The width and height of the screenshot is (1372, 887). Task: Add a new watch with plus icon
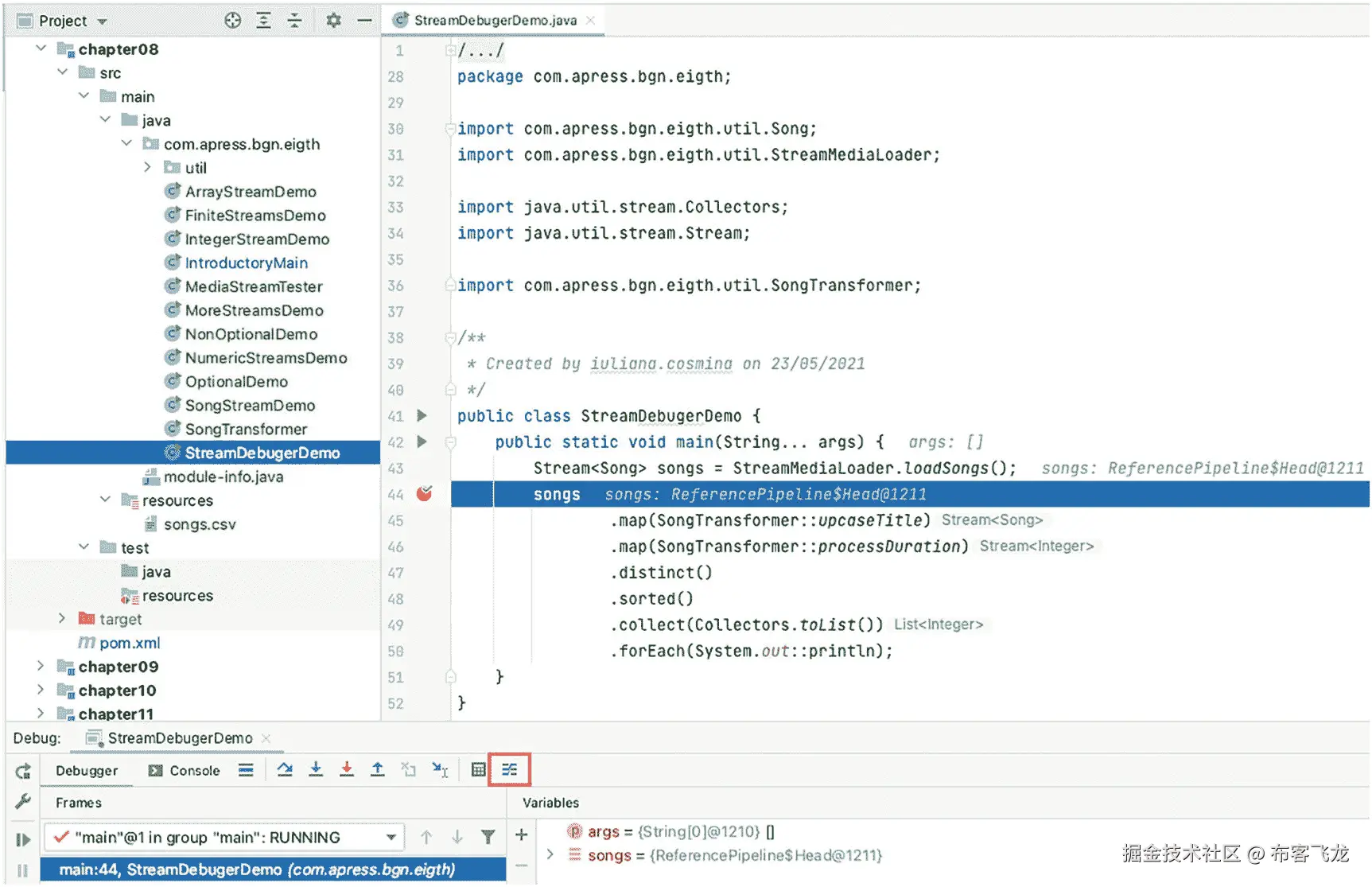point(522,834)
